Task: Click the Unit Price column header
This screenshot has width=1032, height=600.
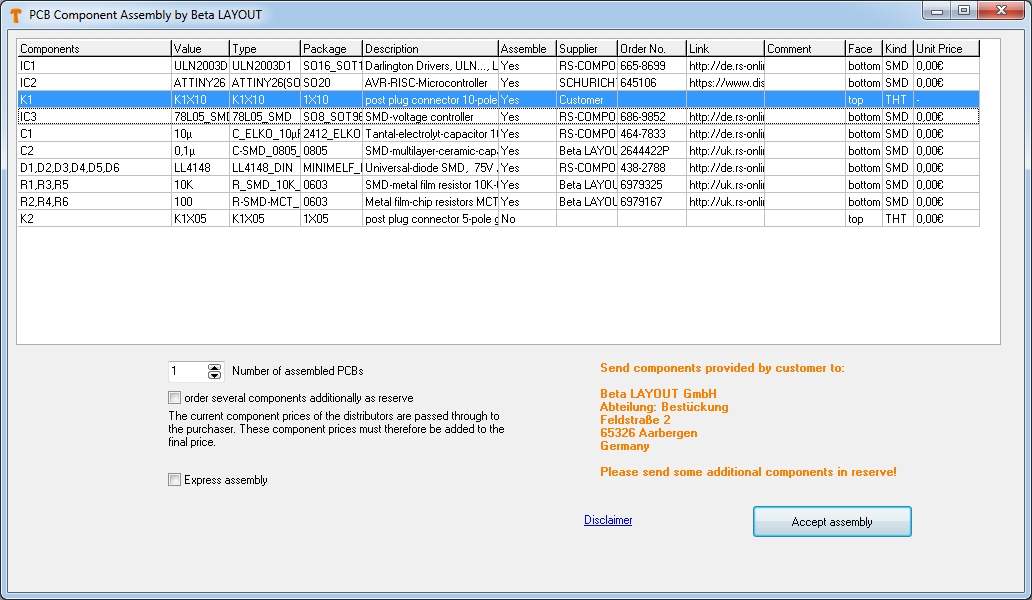Action: (945, 49)
